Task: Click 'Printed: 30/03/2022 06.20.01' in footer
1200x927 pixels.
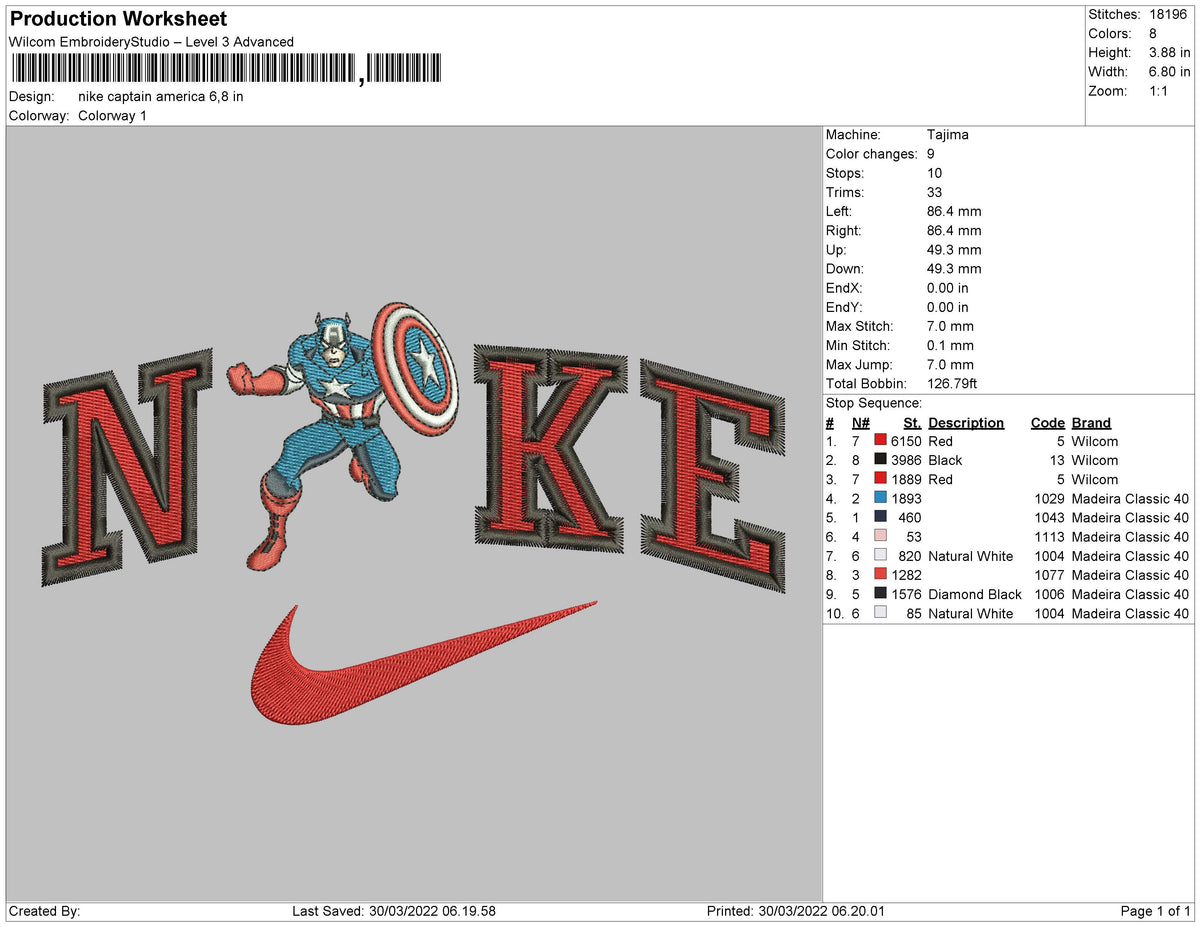Action: [x=795, y=911]
